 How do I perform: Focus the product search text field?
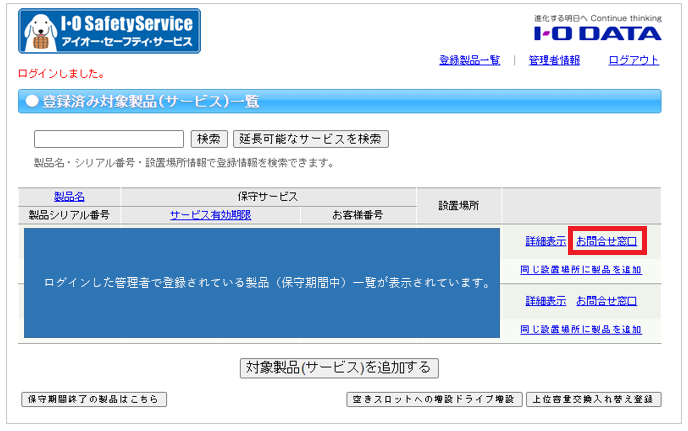(109, 139)
